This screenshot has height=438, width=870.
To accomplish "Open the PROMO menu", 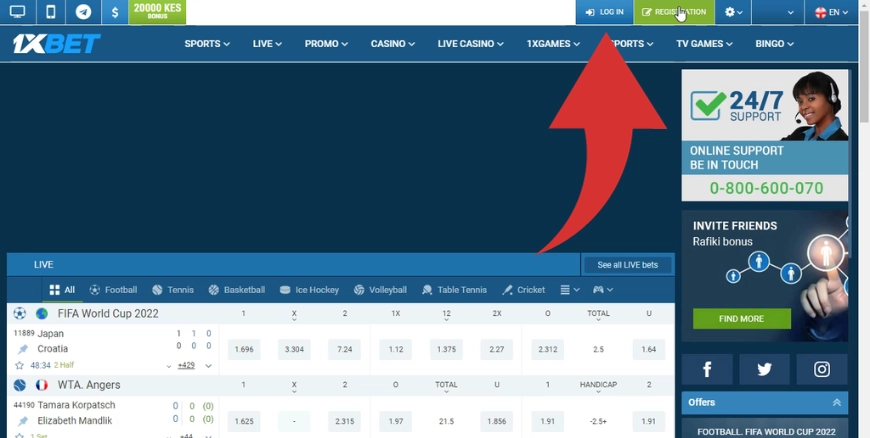I will coord(326,43).
